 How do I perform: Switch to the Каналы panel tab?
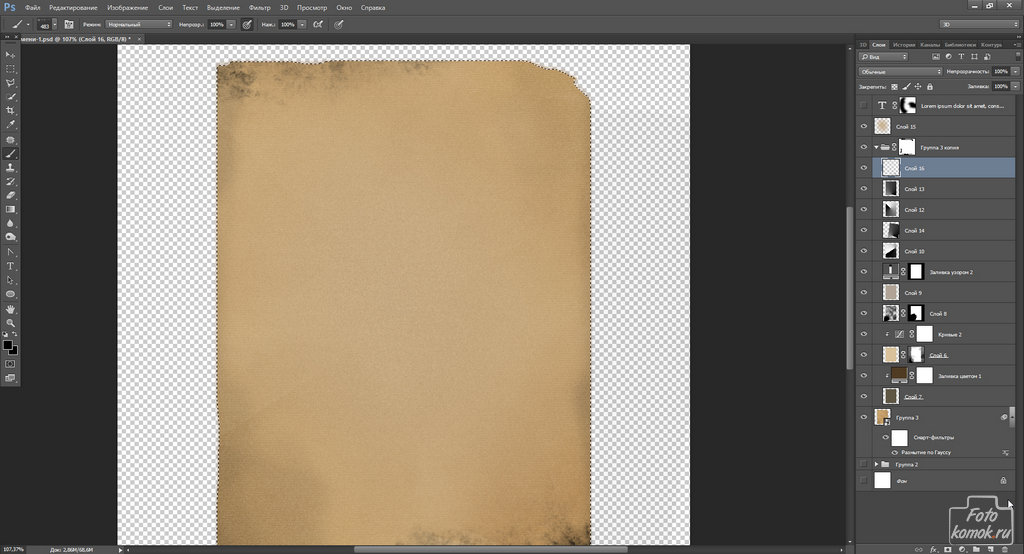pyautogui.click(x=930, y=45)
